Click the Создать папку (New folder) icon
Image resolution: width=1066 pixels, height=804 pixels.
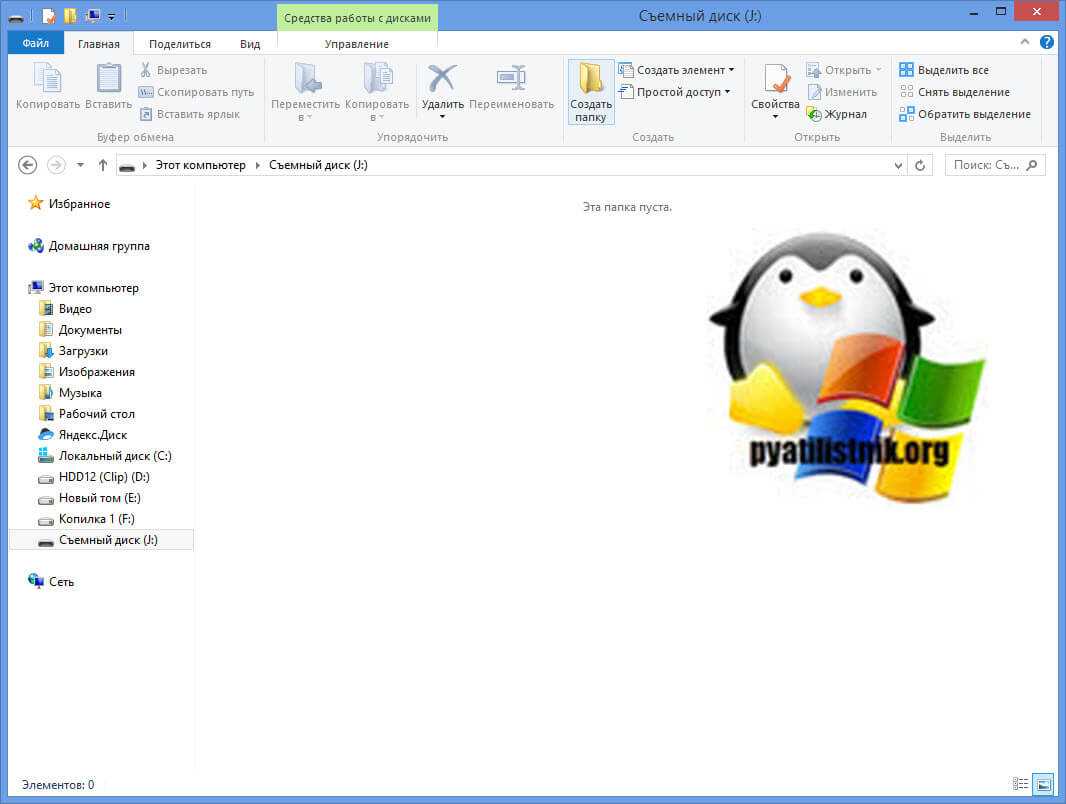(590, 81)
